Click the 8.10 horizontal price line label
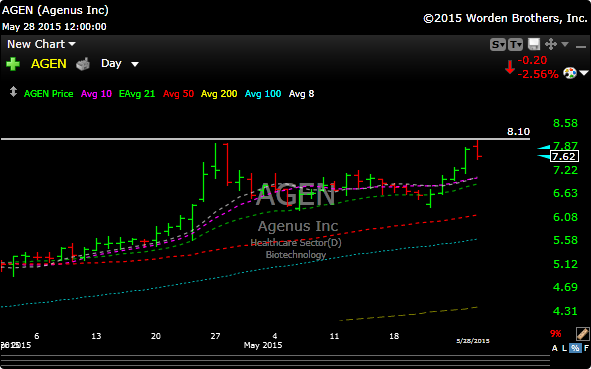The width and height of the screenshot is (591, 369). [518, 132]
